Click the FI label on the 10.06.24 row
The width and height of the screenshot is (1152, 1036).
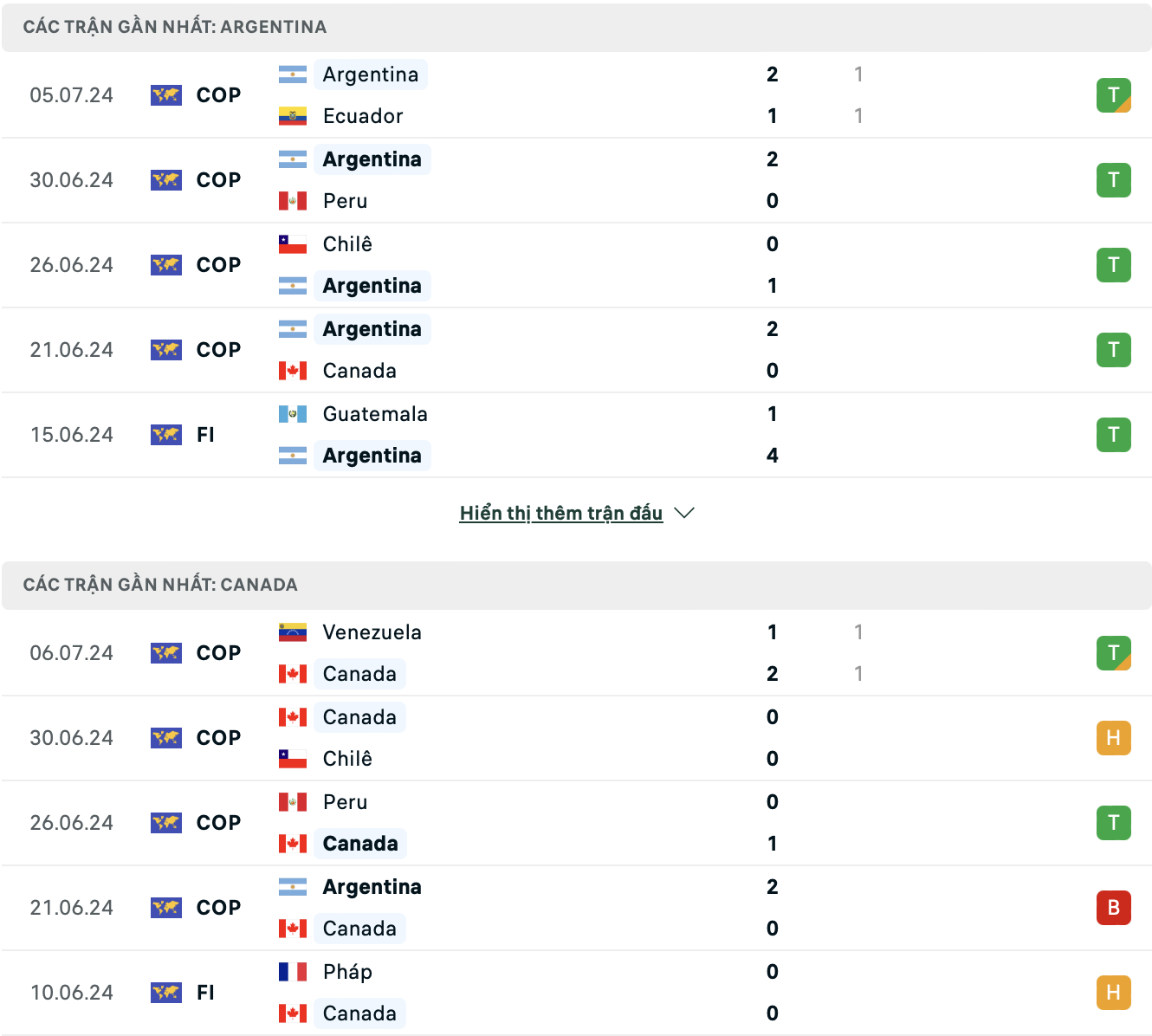pyautogui.click(x=205, y=993)
